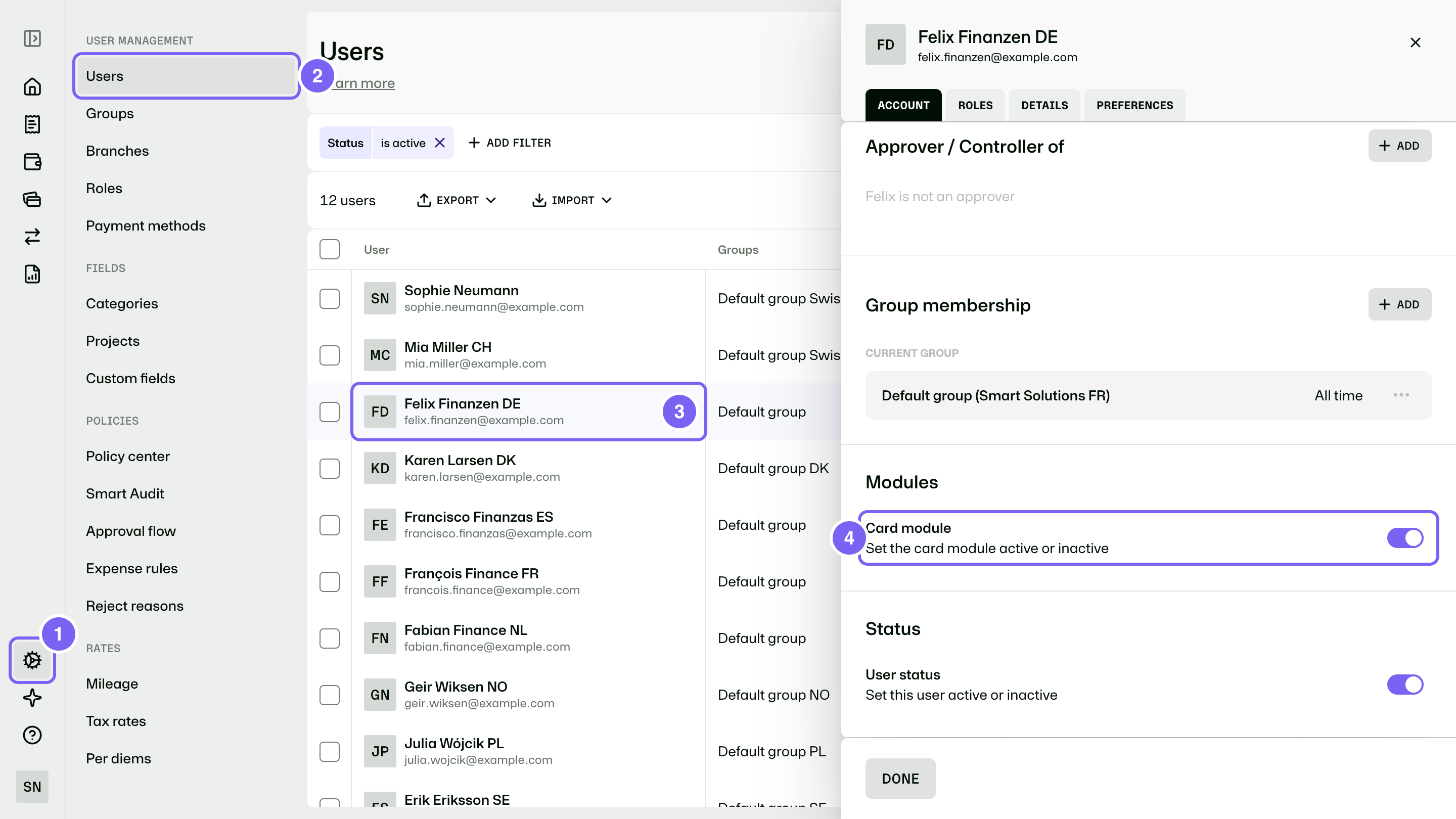Open the Import dropdown
The width and height of the screenshot is (1456, 819).
pos(572,200)
